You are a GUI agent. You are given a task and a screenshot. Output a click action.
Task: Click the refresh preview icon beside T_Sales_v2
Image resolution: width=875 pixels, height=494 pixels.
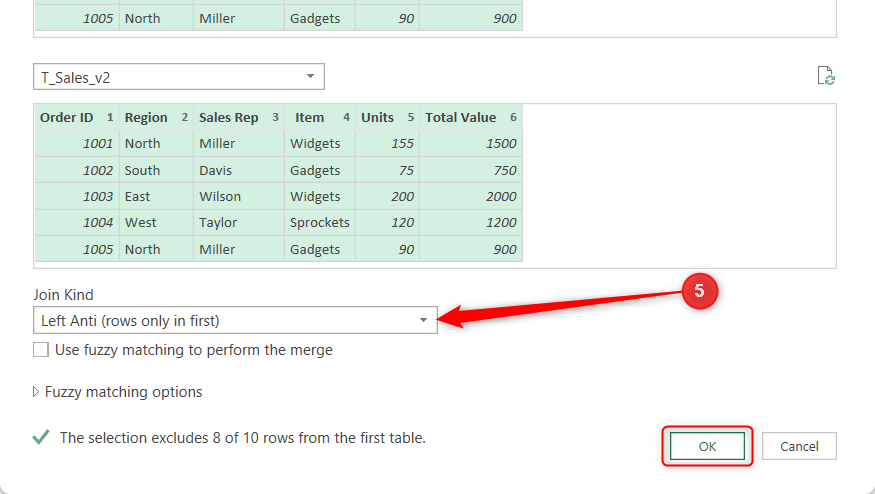[826, 76]
